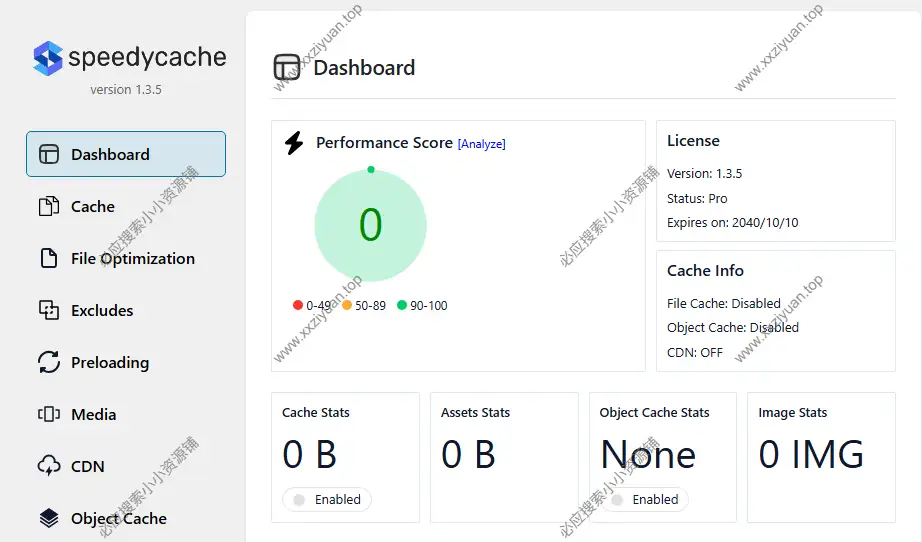
Task: Click the lightning bolt Performance Score icon
Action: tap(294, 143)
